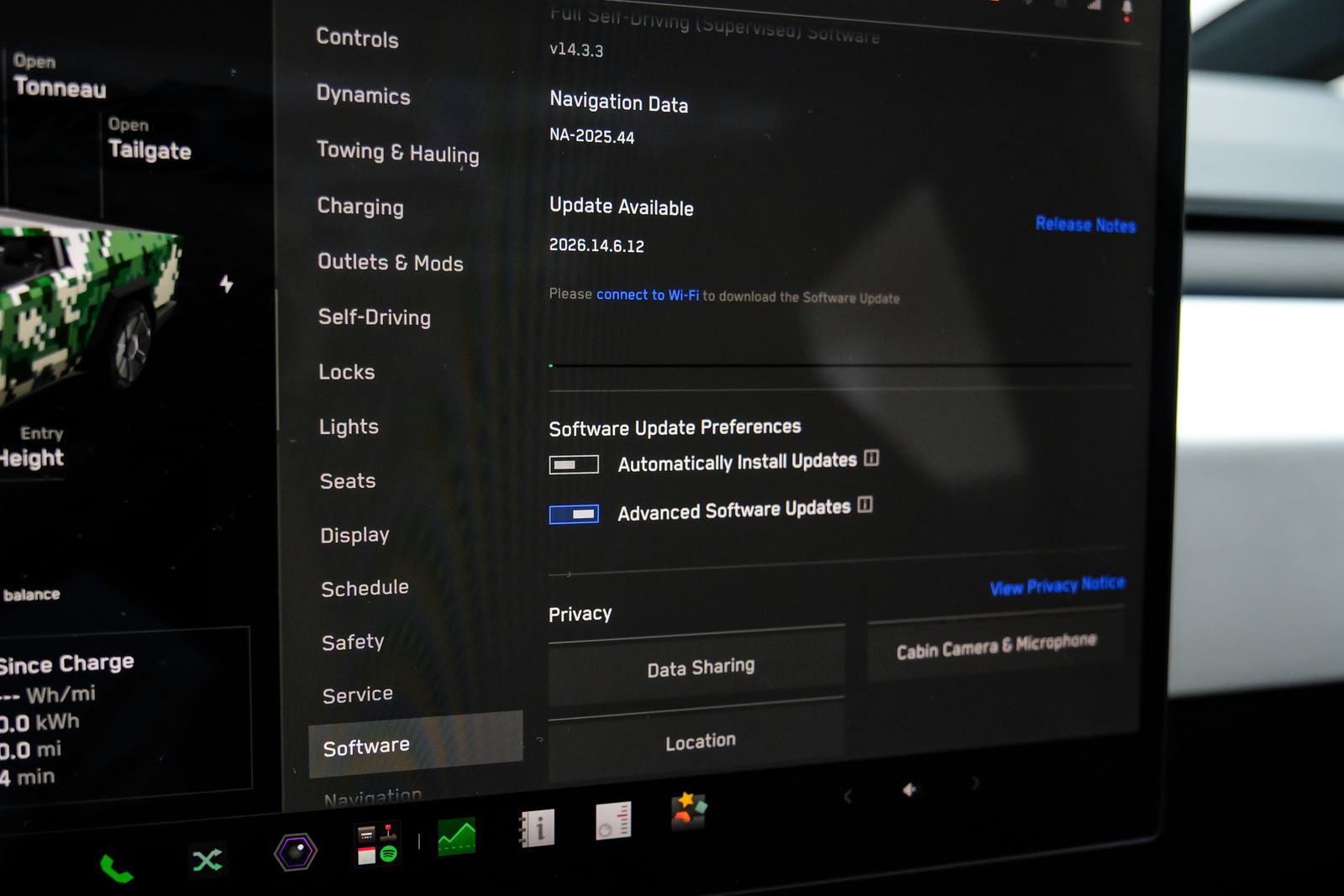The width and height of the screenshot is (1344, 896).
Task: Open the Release Notes link
Action: (1085, 224)
